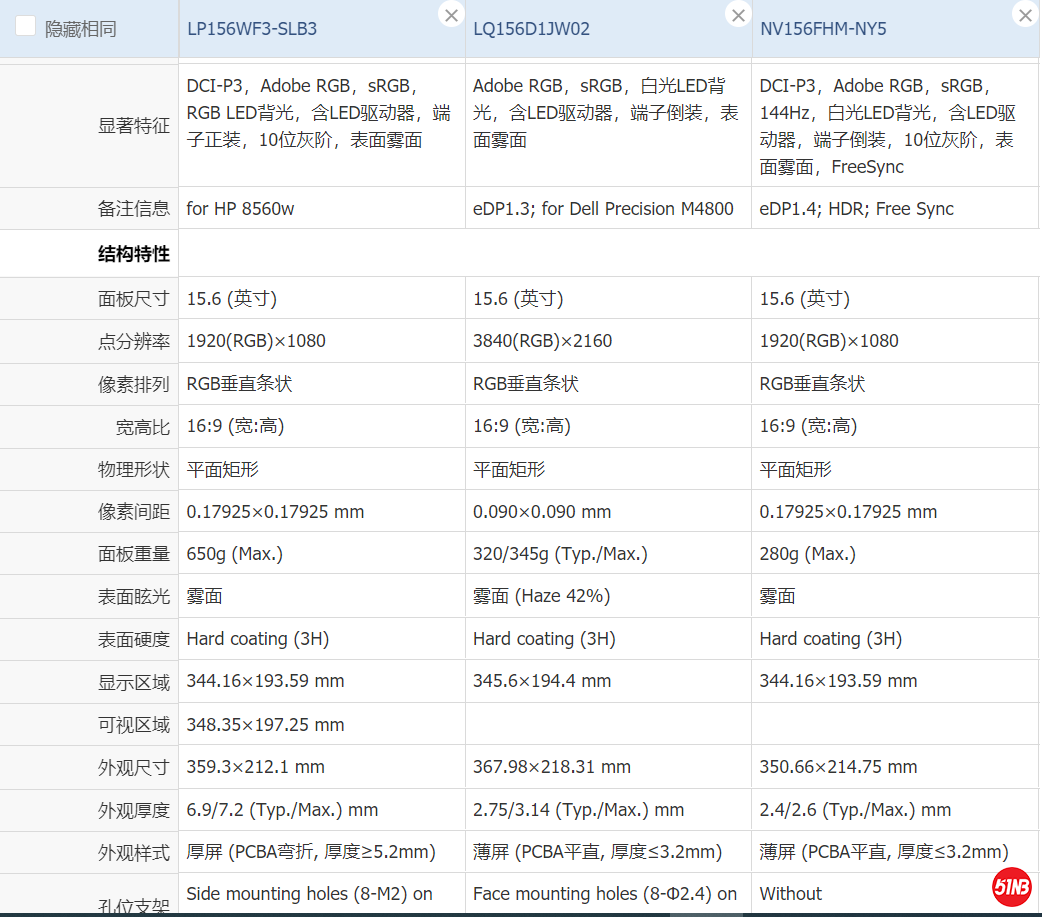
Task: Click the 'for HP 8560w' remark cell
Action: coord(240,209)
